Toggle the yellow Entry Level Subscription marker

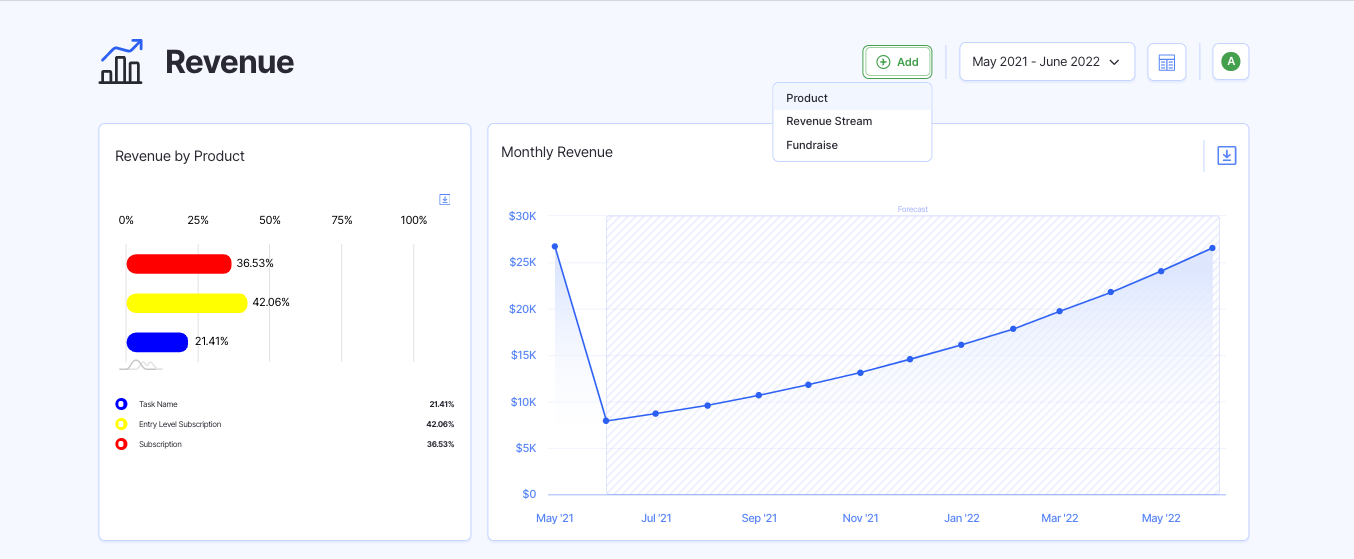click(121, 424)
